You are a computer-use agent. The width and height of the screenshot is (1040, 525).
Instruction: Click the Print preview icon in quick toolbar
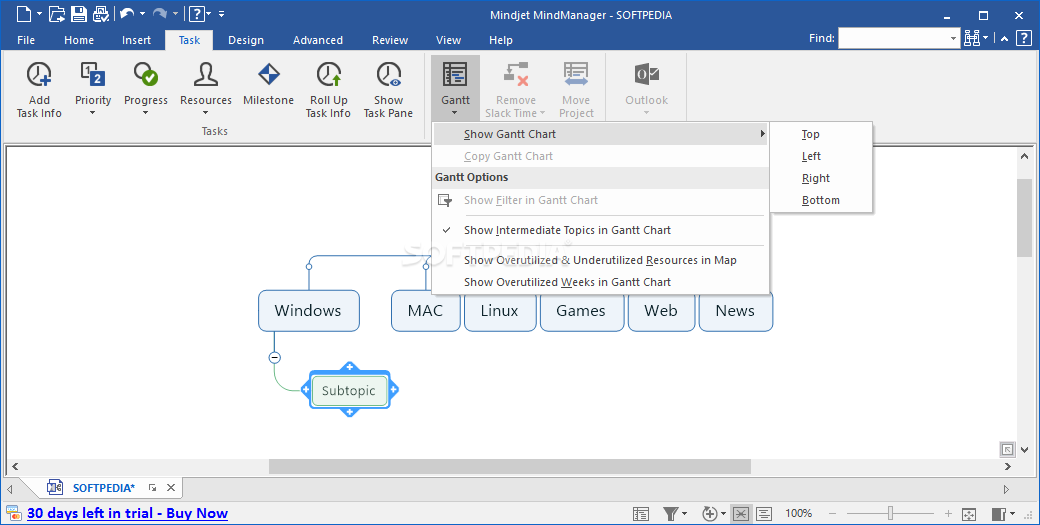coord(101,13)
